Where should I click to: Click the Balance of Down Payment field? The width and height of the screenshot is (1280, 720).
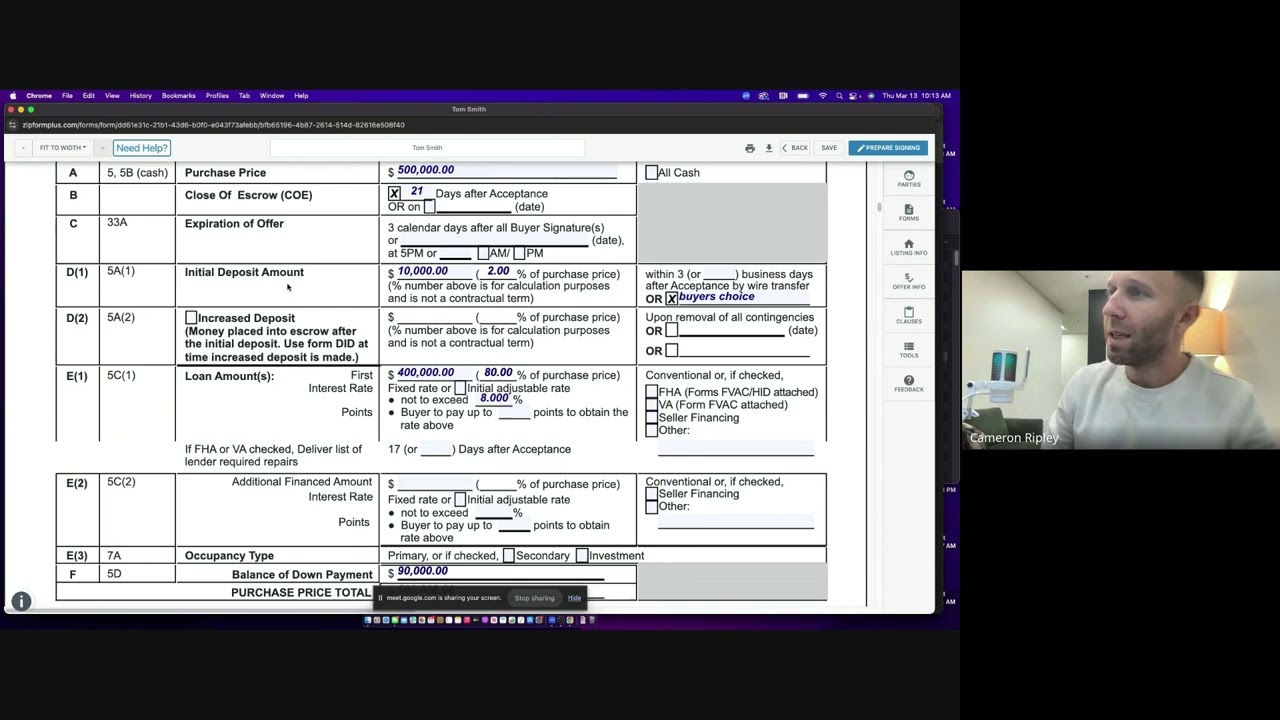(x=500, y=572)
